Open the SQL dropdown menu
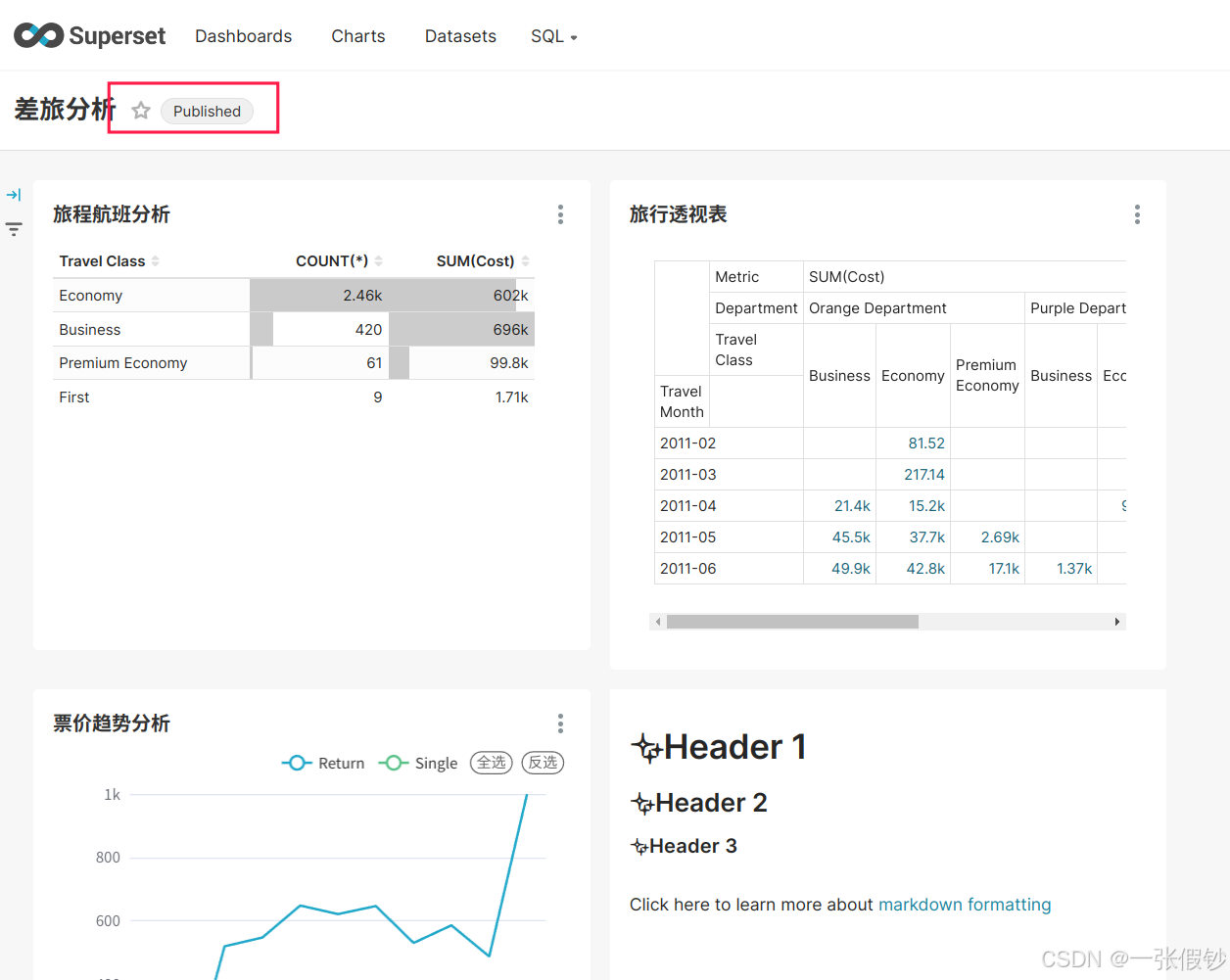This screenshot has height=980, width=1230. click(x=553, y=36)
